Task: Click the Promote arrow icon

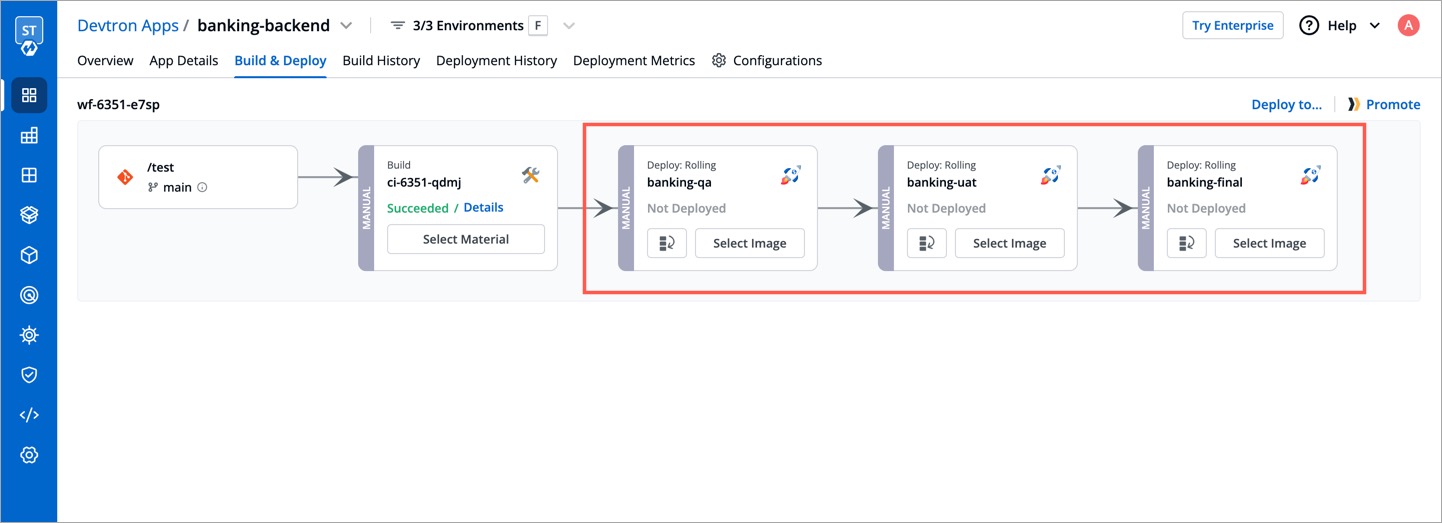Action: click(x=1353, y=104)
